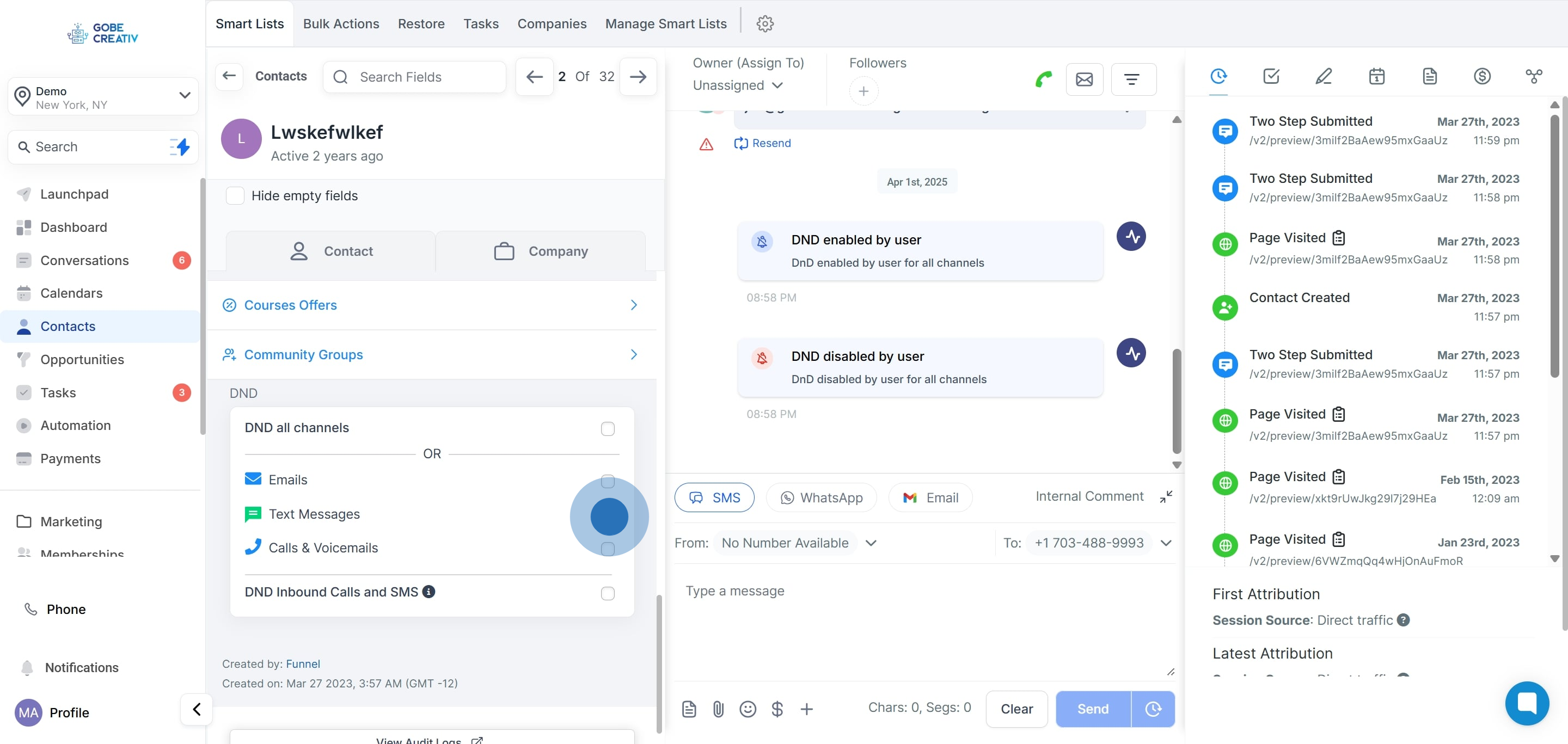Tick DND Inbound Calls and SMS checkbox
This screenshot has height=744, width=1568.
coord(608,593)
